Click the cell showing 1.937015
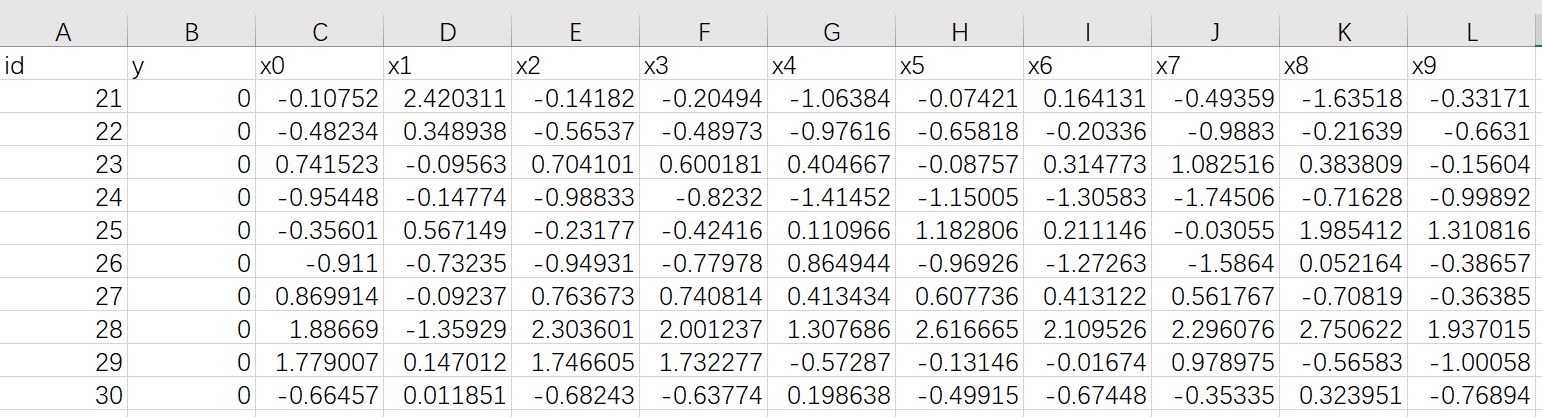Image resolution: width=1542 pixels, height=417 pixels. tap(1471, 329)
